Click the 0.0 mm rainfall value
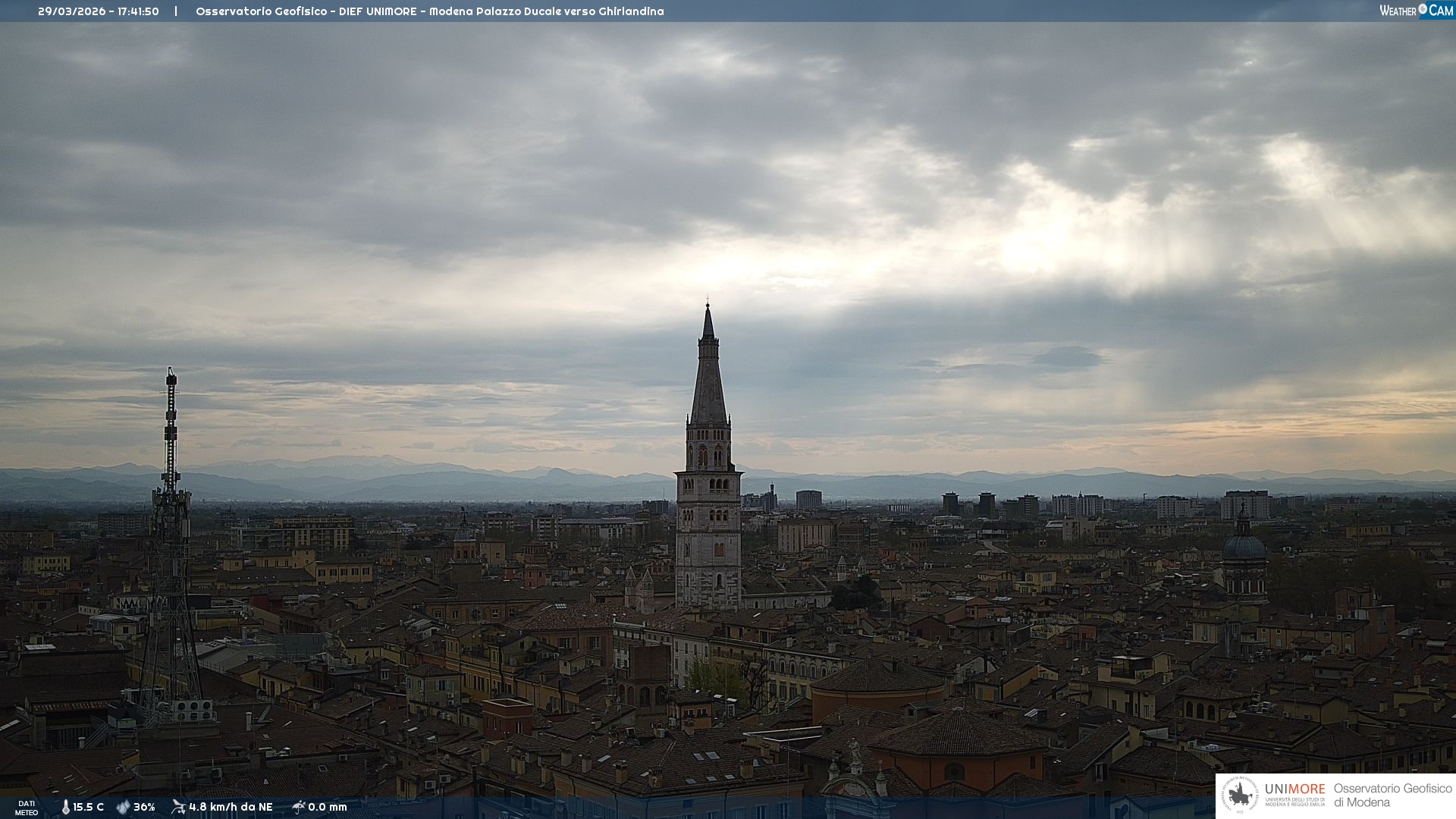 [x=328, y=807]
